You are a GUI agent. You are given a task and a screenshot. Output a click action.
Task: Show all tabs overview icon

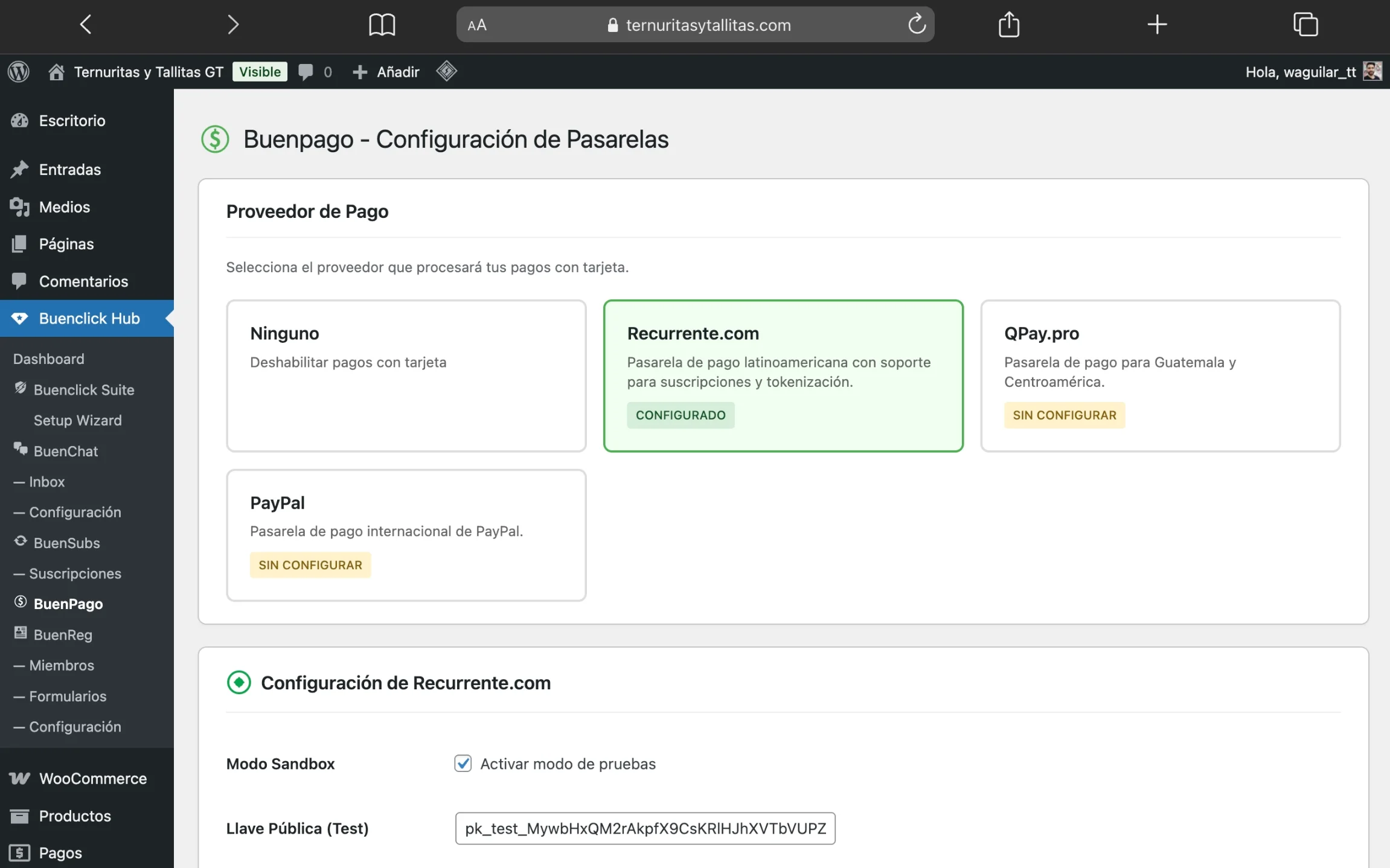coord(1305,25)
